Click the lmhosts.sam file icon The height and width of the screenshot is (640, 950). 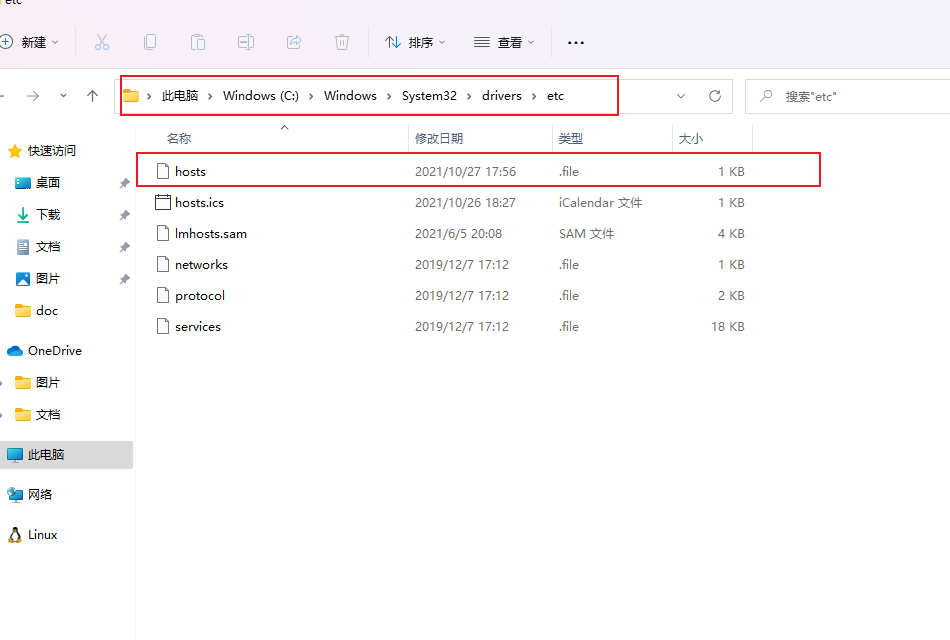162,233
